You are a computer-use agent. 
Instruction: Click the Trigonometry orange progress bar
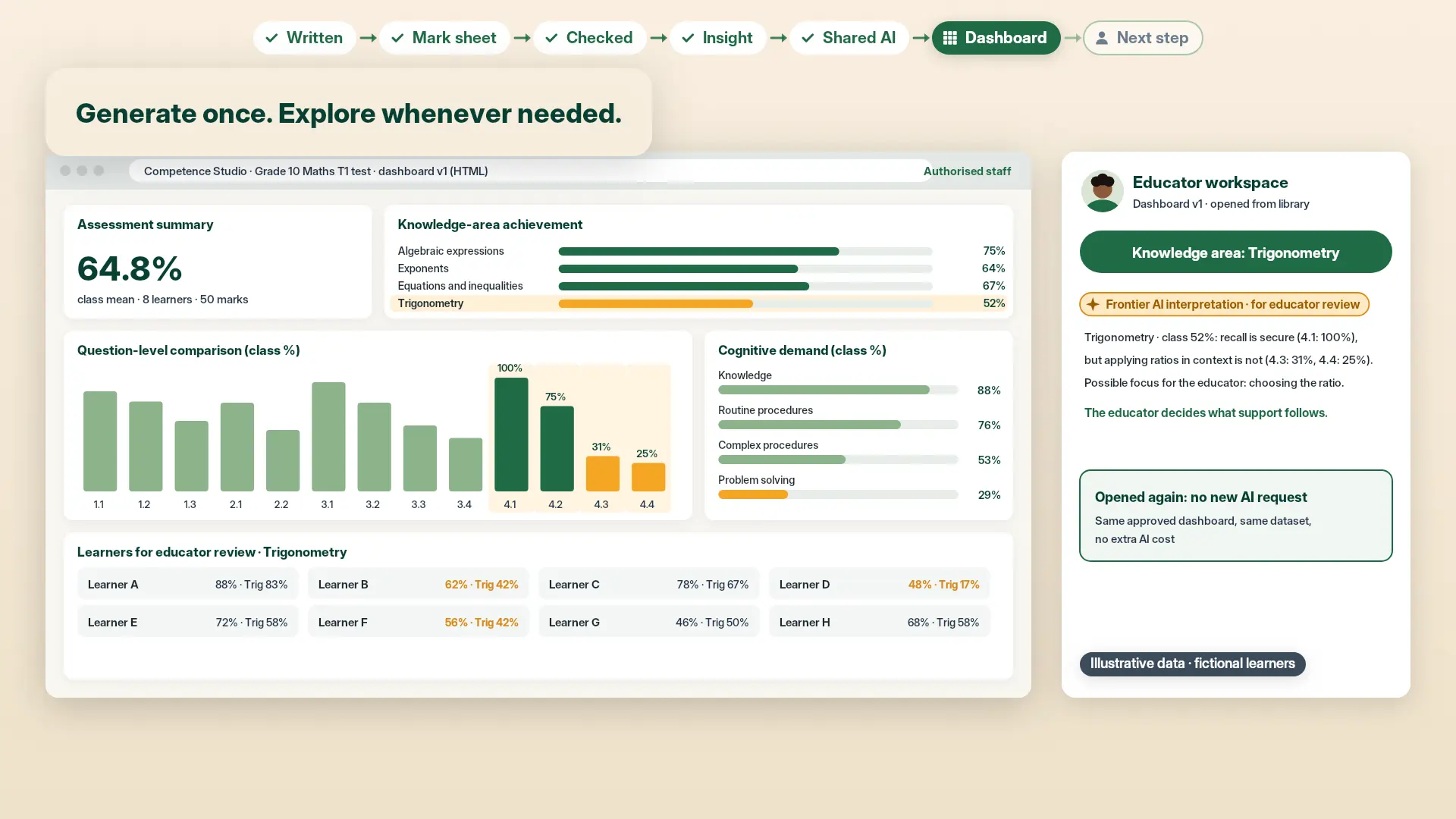tap(655, 303)
